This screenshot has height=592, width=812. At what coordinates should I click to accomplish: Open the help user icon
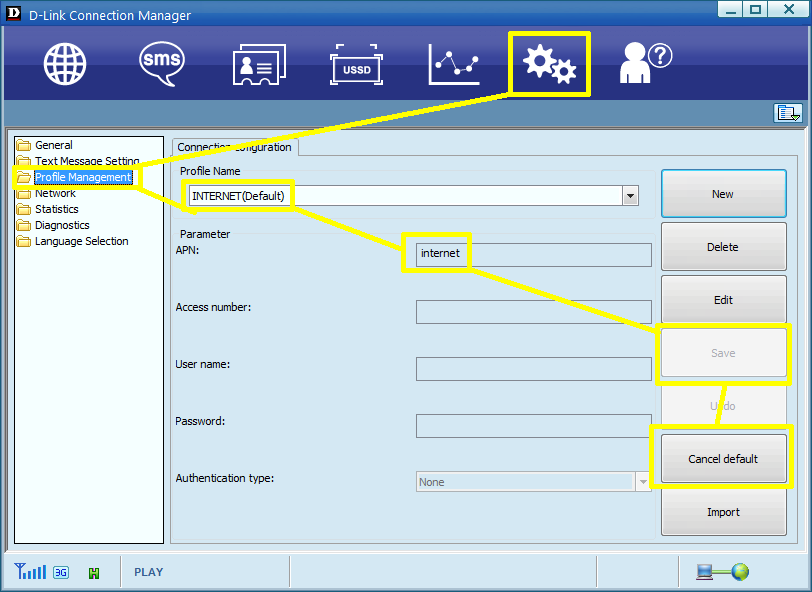click(x=646, y=63)
